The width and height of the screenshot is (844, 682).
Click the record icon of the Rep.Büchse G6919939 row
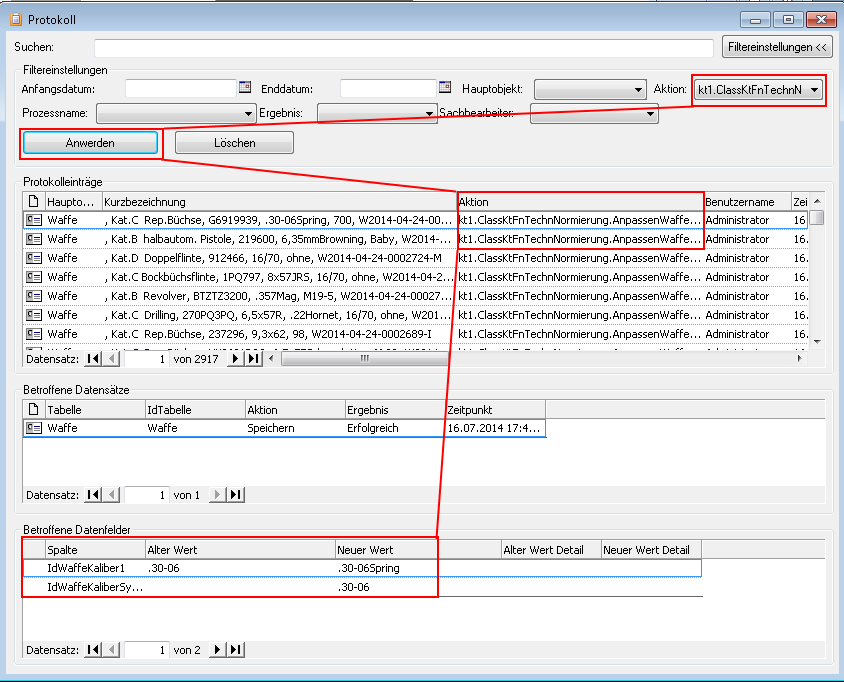click(33, 220)
